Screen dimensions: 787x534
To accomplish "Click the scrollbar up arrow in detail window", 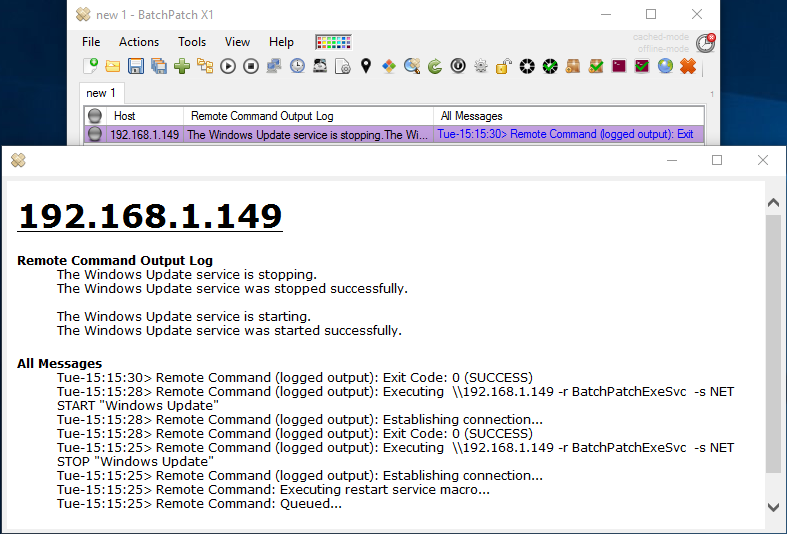I will click(x=773, y=202).
